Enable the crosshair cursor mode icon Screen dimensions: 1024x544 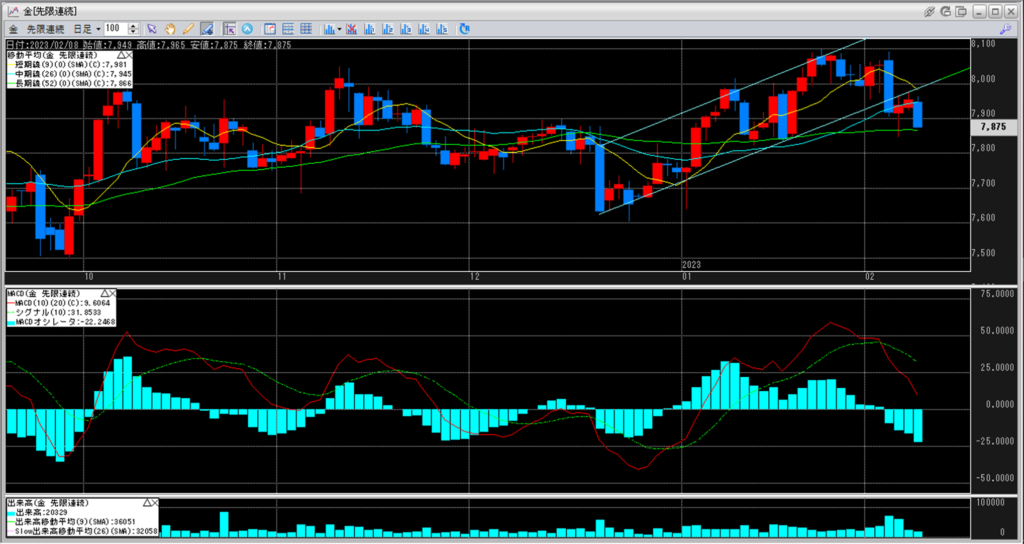coord(229,29)
